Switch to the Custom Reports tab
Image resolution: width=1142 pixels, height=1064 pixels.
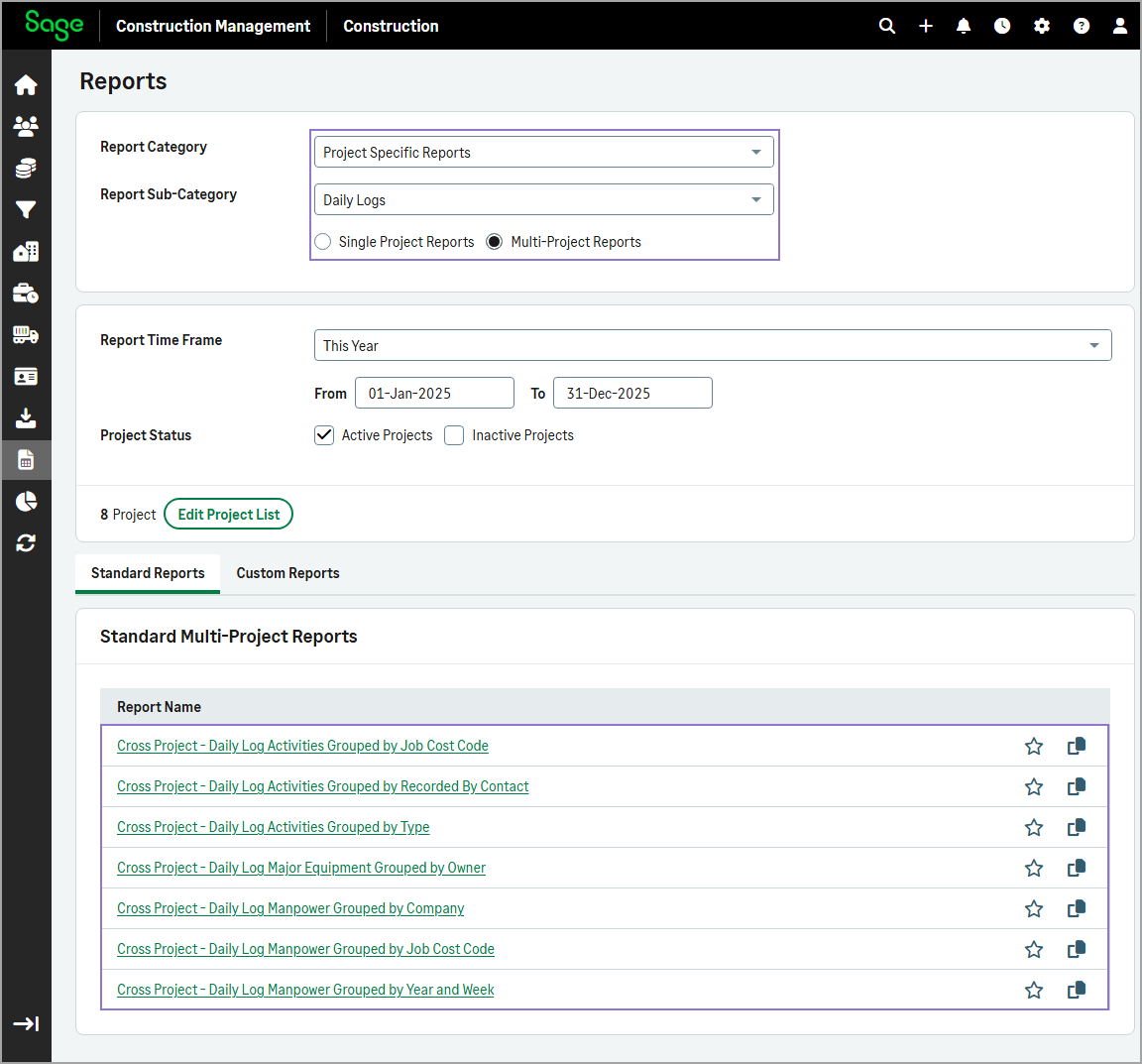pos(287,573)
